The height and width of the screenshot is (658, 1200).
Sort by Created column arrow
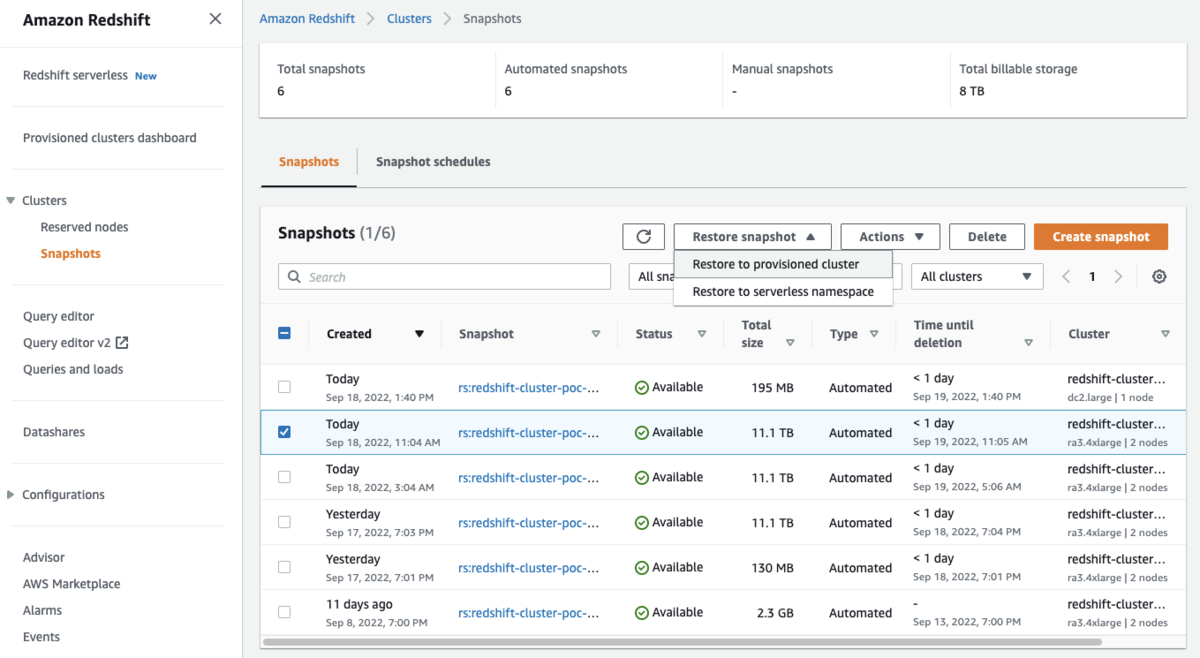[x=419, y=334]
